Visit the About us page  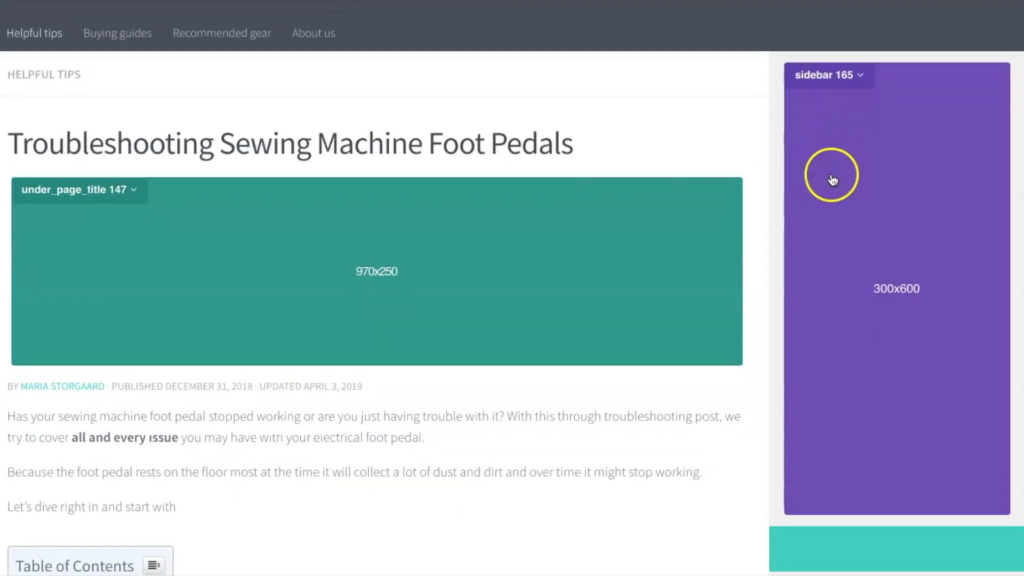pyautogui.click(x=313, y=33)
